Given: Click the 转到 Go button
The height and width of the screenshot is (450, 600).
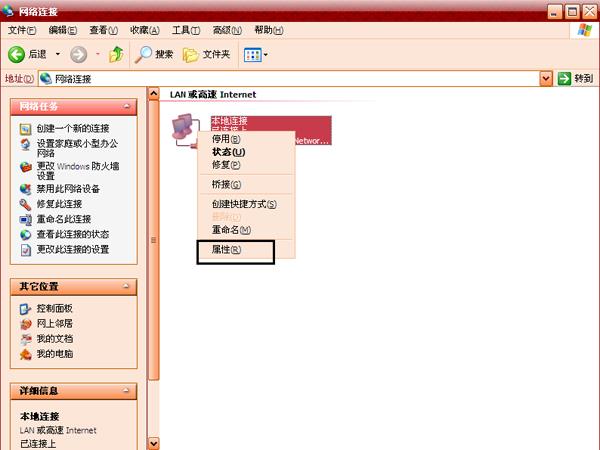Looking at the screenshot, I should 576,78.
